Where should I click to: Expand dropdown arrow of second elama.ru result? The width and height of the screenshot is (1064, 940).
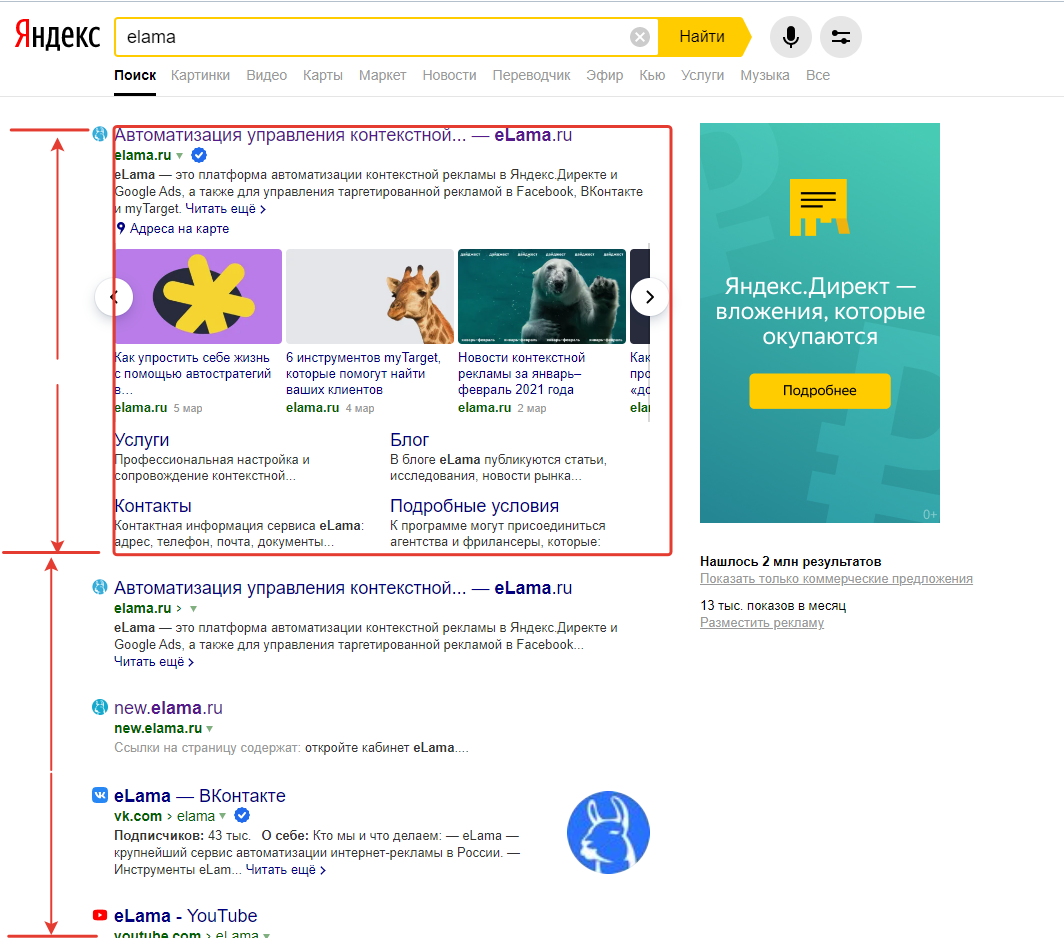(193, 609)
